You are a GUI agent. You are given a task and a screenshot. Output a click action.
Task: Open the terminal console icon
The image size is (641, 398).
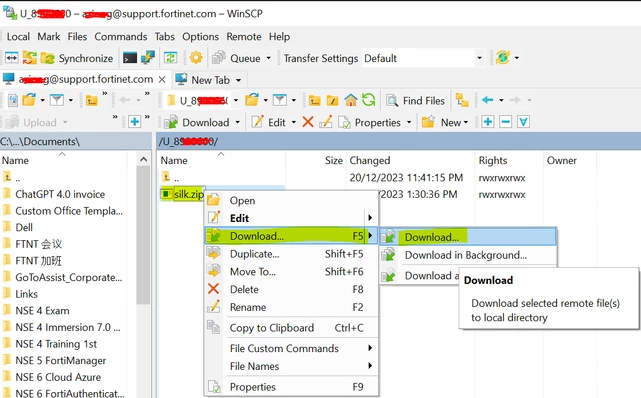130,58
